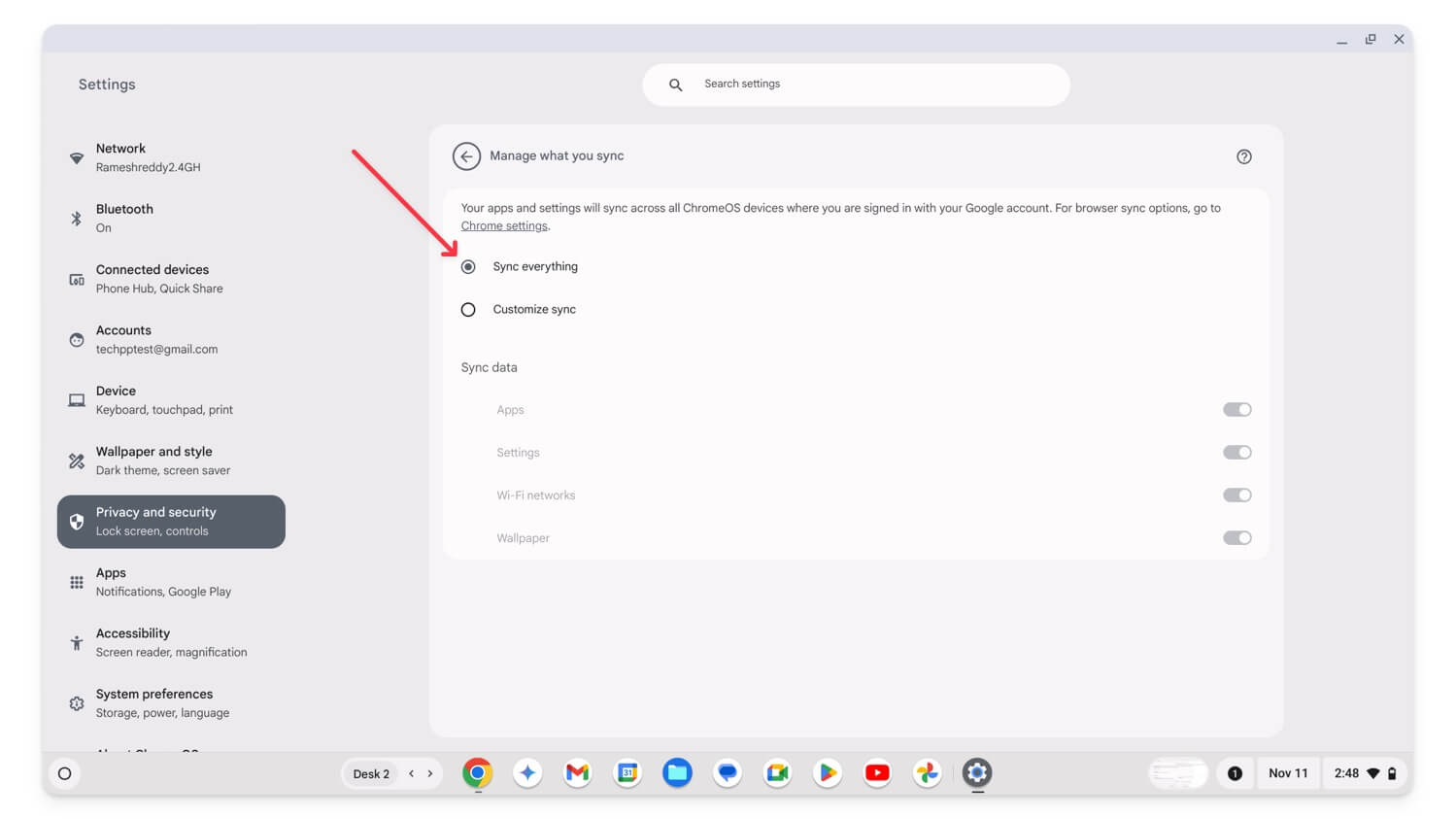Viewport: 1456px width, 819px height.
Task: Click the Search settings field
Action: coord(856,85)
